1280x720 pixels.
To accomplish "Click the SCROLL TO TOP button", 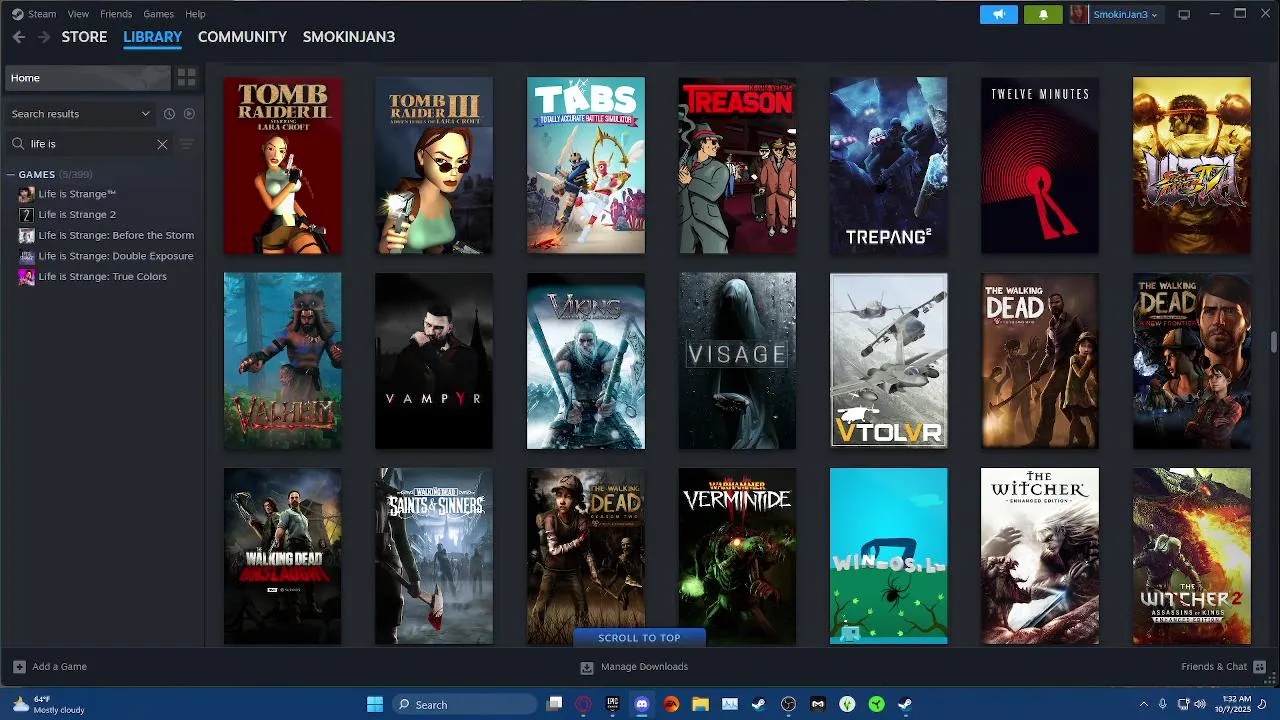I will pos(639,638).
